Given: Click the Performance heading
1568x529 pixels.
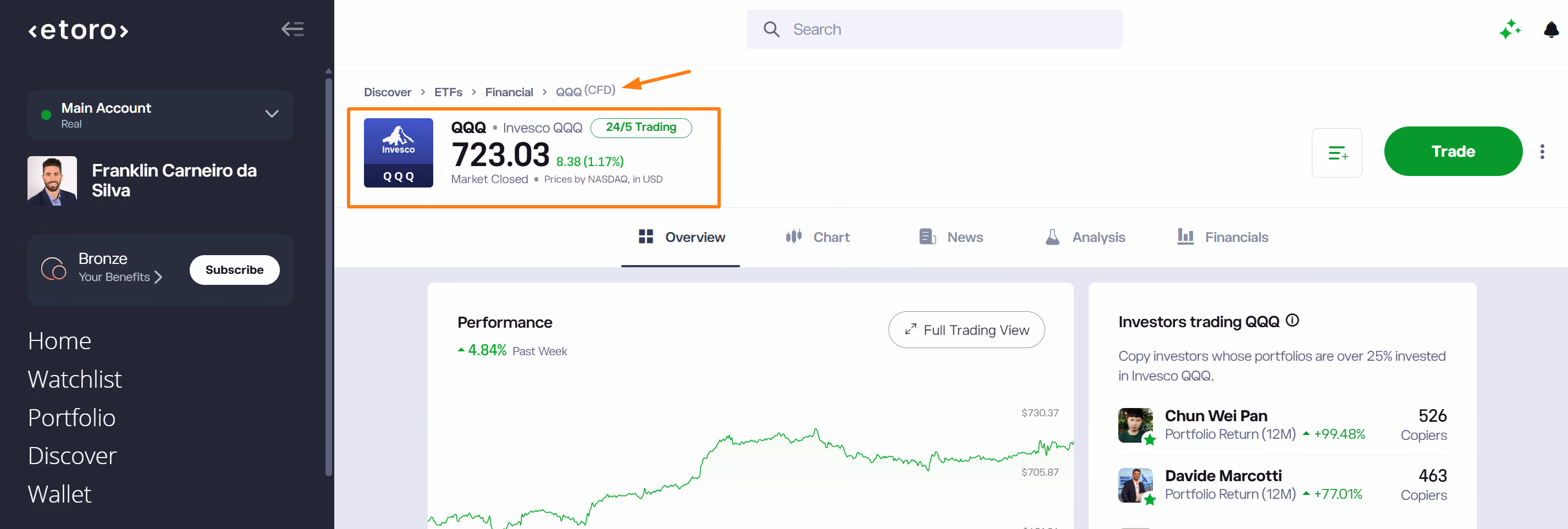Looking at the screenshot, I should [505, 322].
